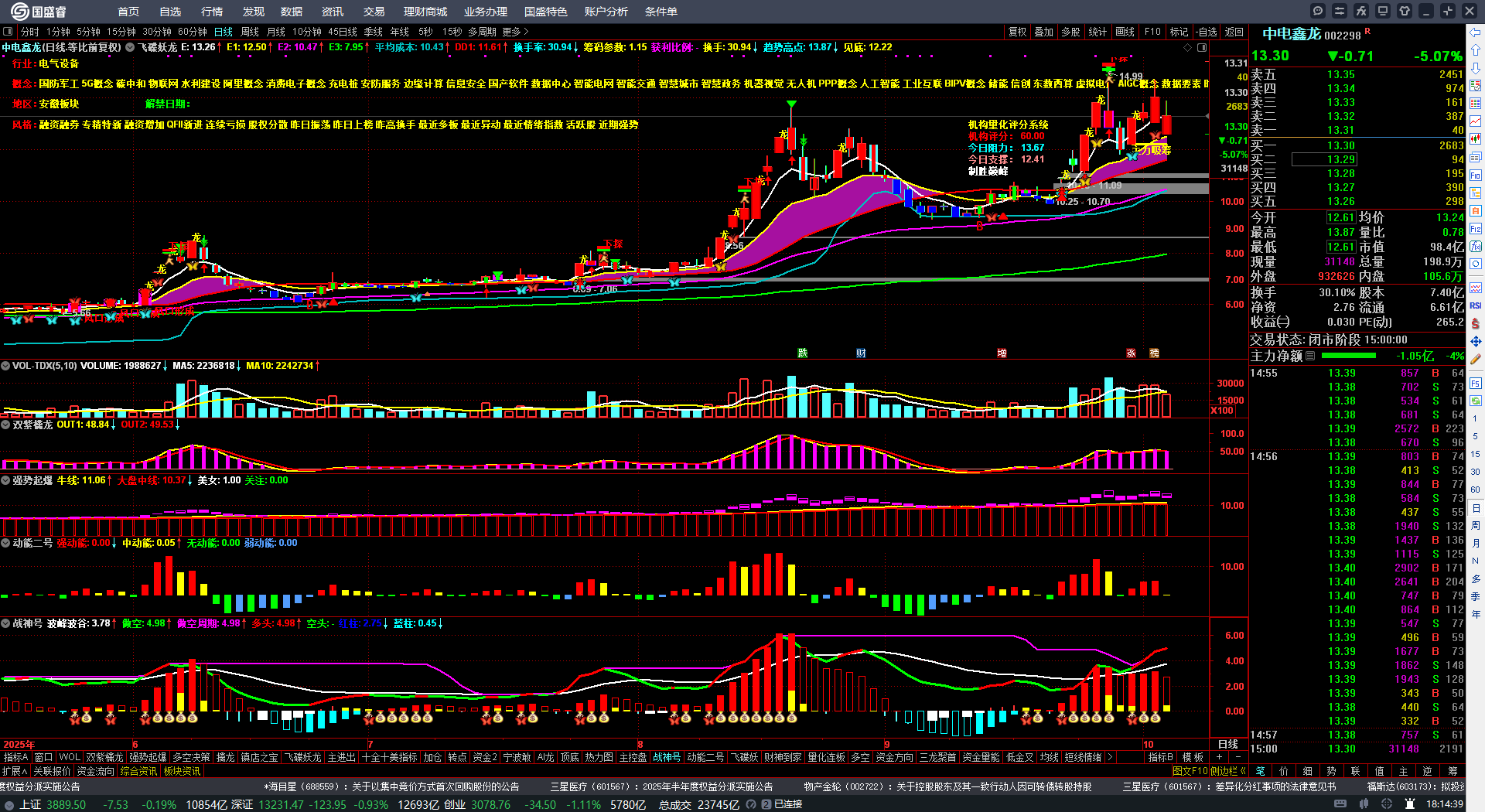Screen dimensions: 1485x812
Task: Toggle the 飞碟妖龙 indicator circle marker
Action: [130, 47]
